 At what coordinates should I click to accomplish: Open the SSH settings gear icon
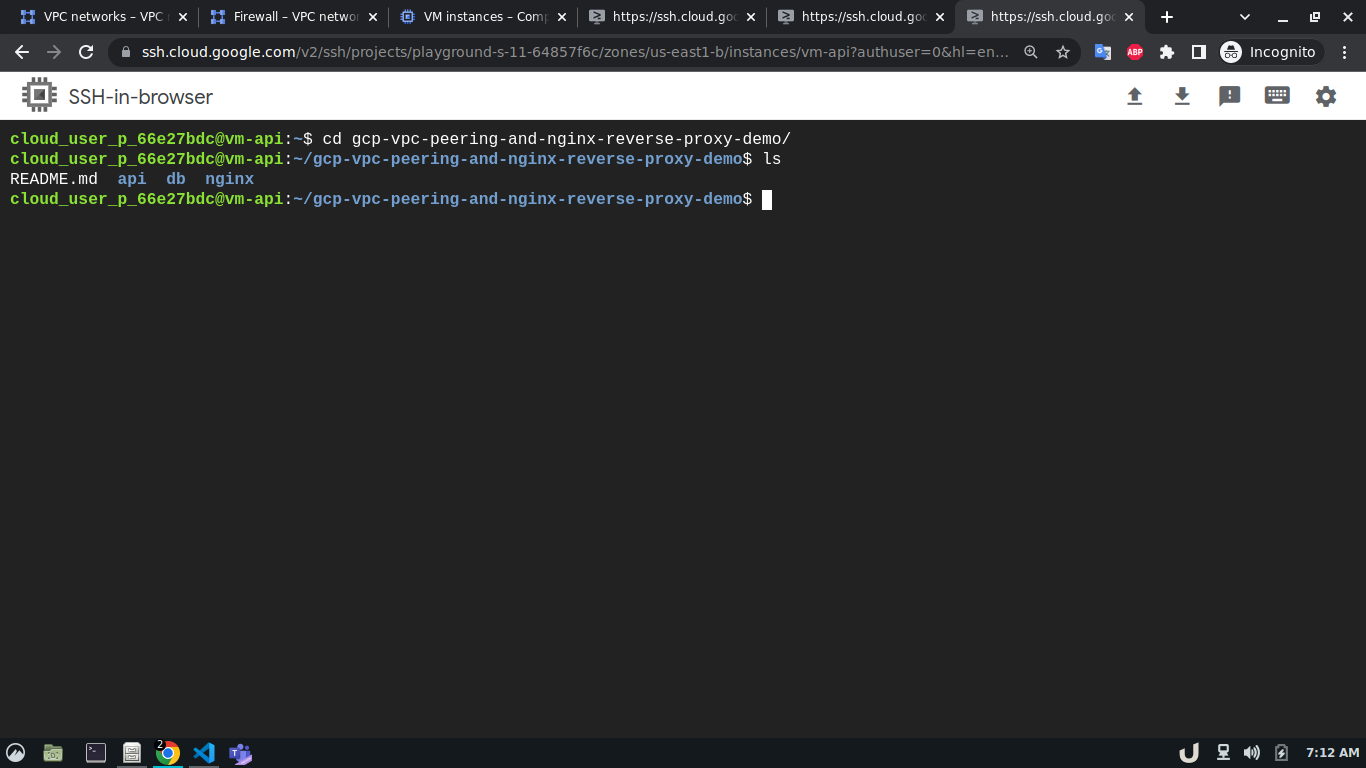click(1326, 96)
